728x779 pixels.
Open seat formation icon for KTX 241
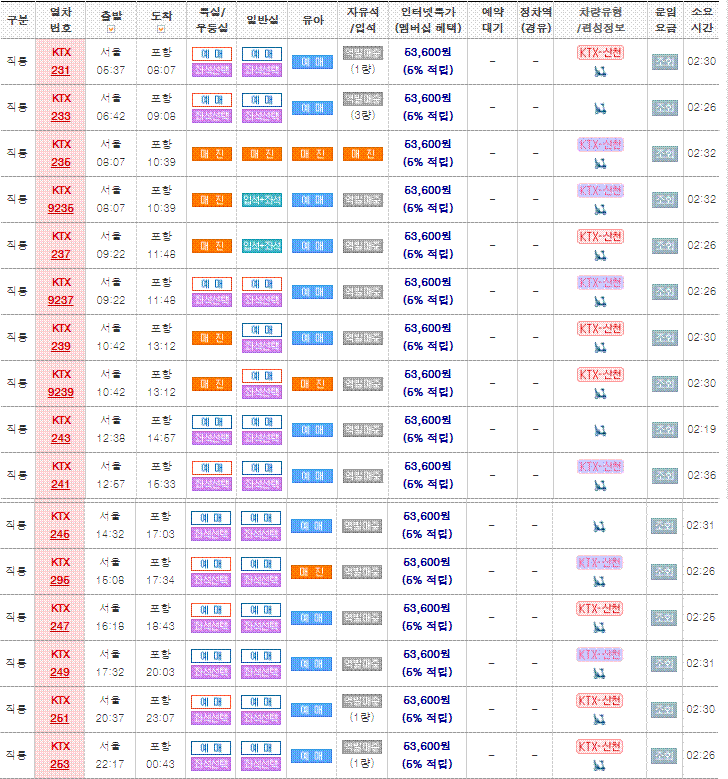click(600, 486)
